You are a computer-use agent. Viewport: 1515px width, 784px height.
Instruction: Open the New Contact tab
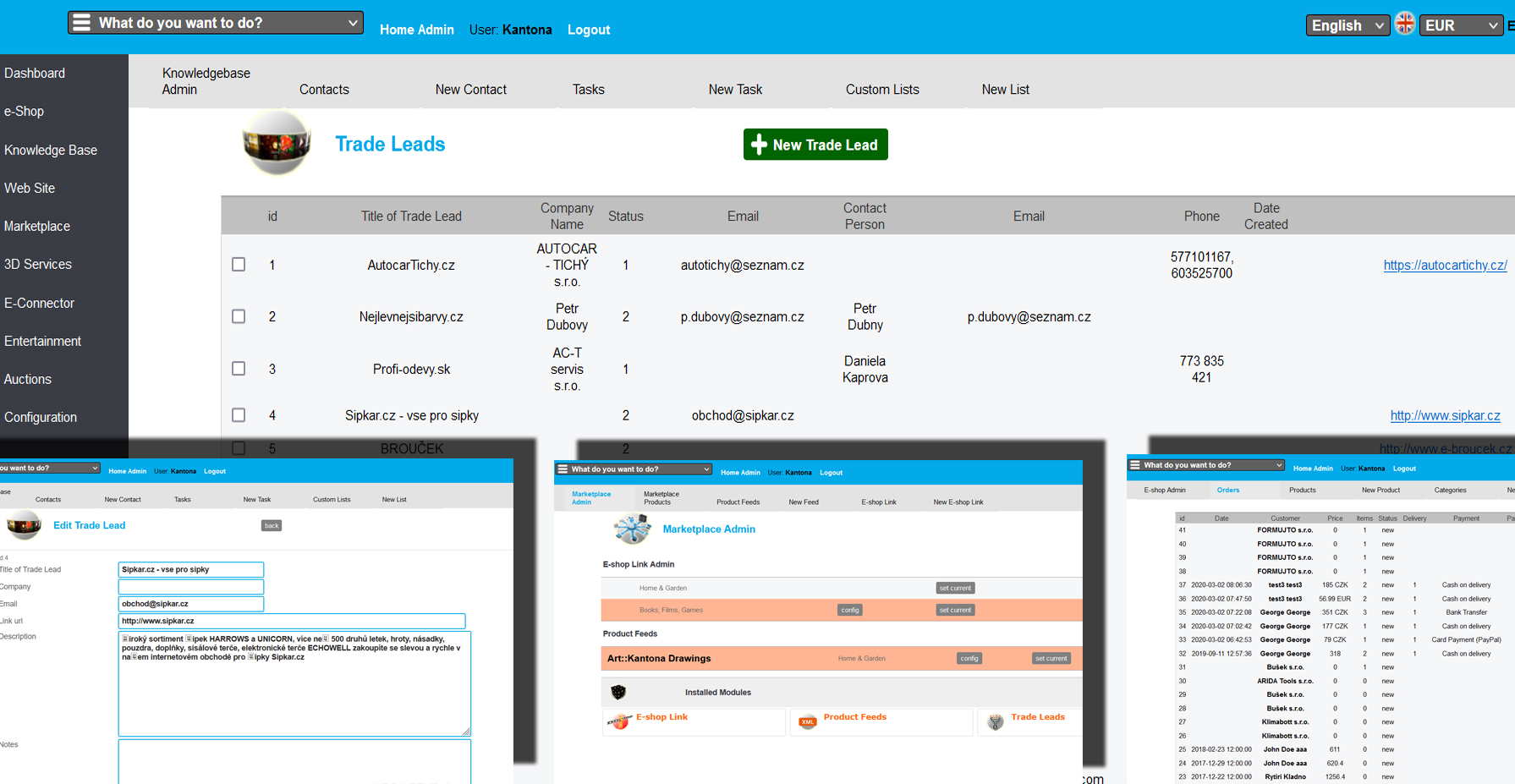(x=470, y=90)
